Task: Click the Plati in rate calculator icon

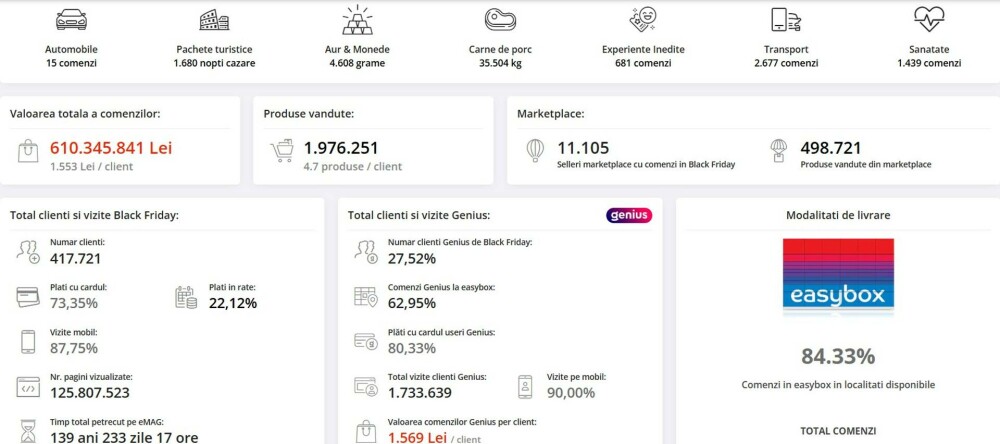Action: coord(185,296)
